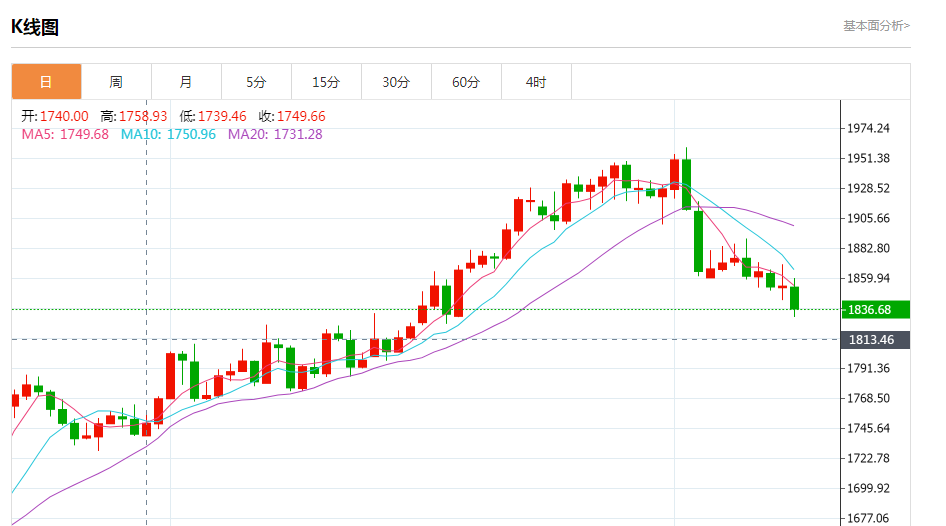Click the last green candlestick on the right

[x=795, y=298]
